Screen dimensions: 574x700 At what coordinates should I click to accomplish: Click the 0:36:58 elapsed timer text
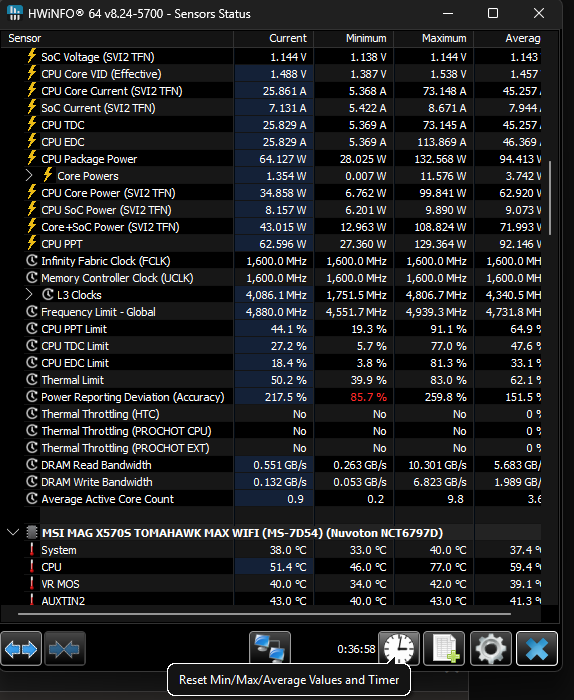356,649
